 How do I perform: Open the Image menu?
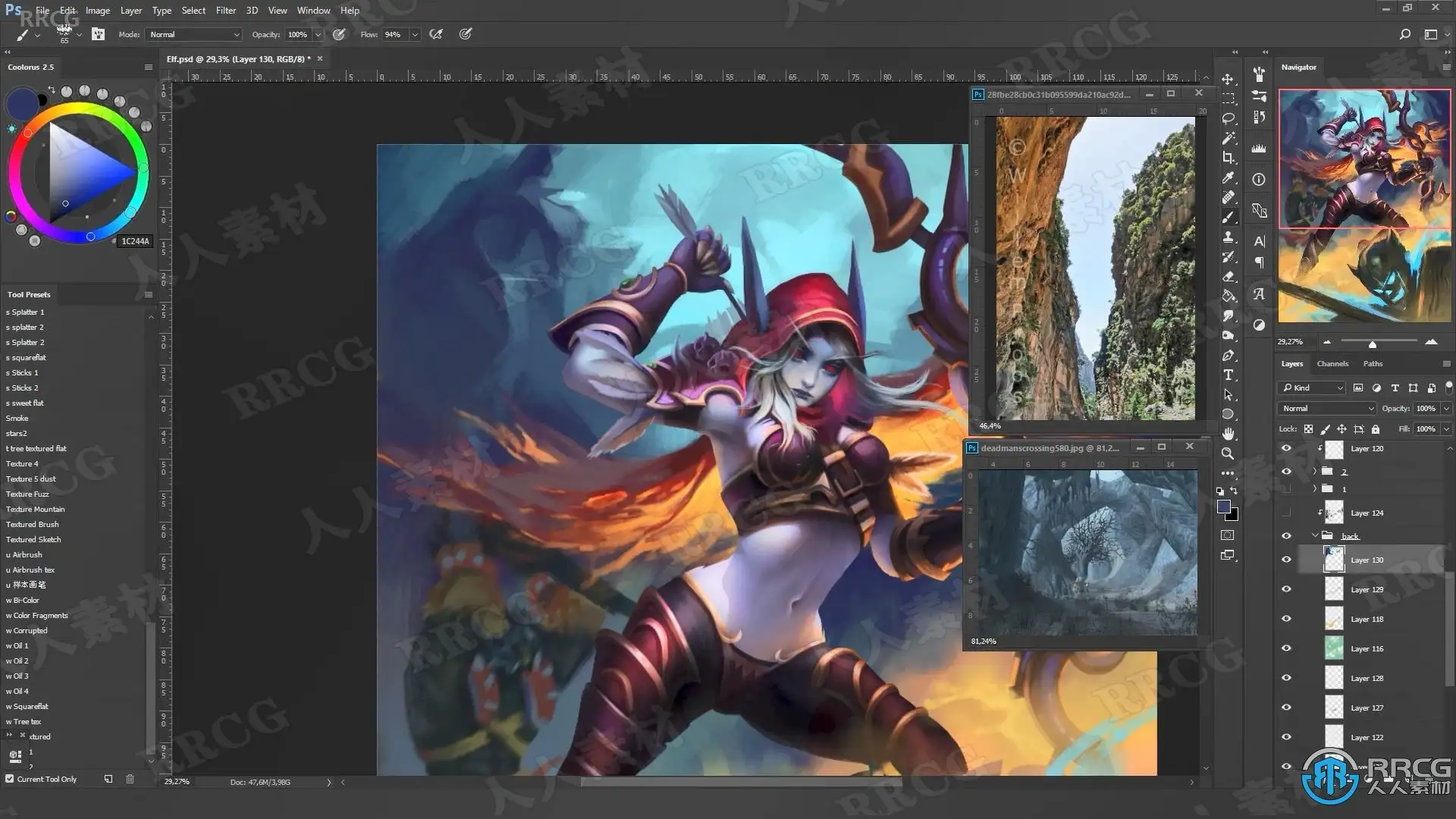[x=98, y=11]
